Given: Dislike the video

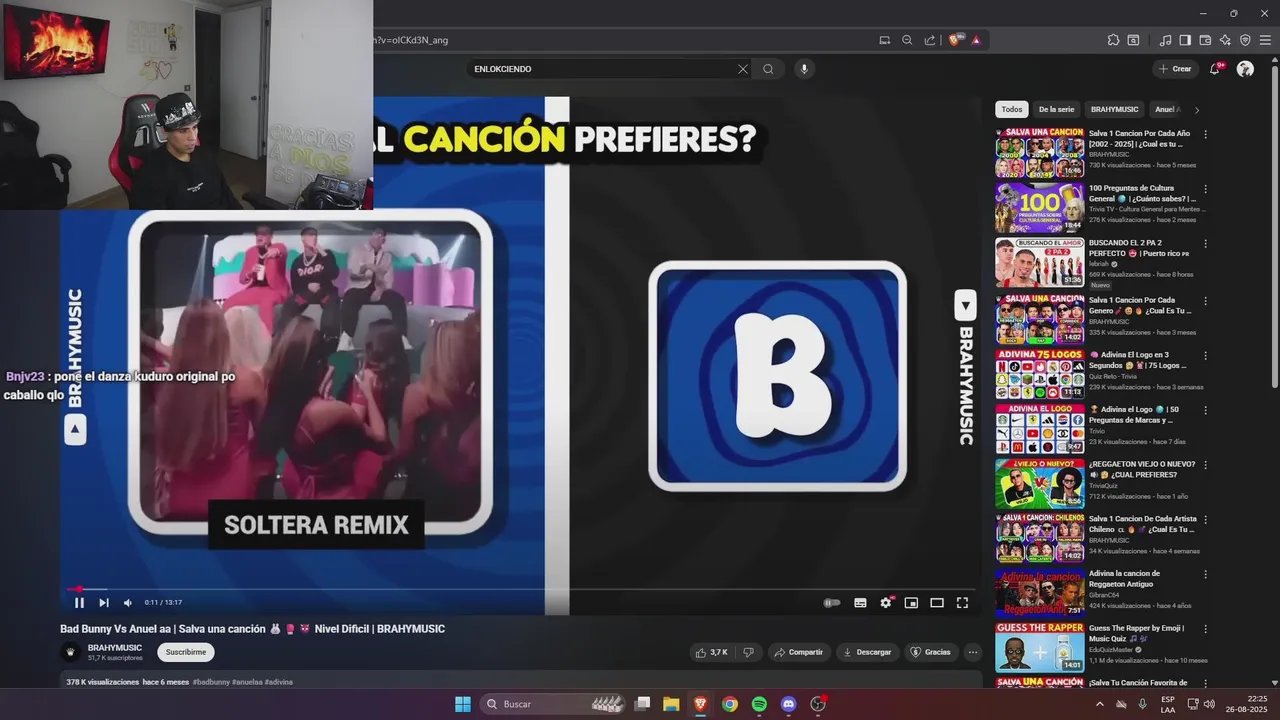Looking at the screenshot, I should click(x=748, y=652).
